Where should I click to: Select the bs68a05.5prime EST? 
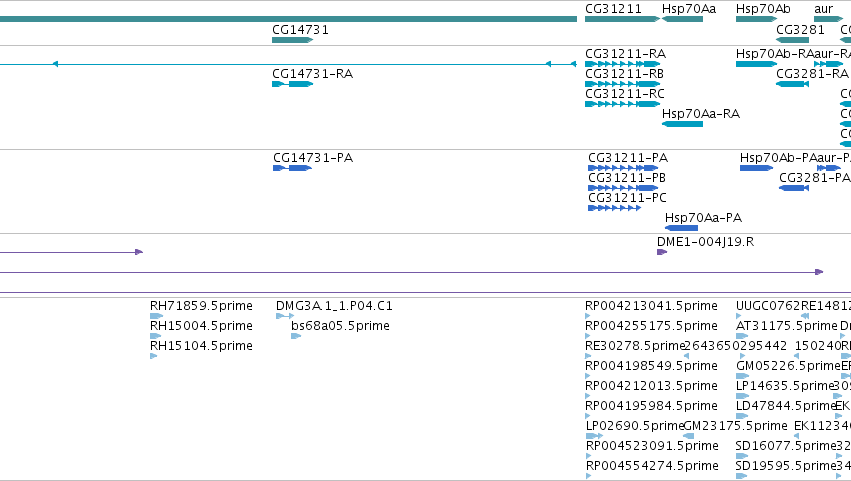(x=296, y=336)
